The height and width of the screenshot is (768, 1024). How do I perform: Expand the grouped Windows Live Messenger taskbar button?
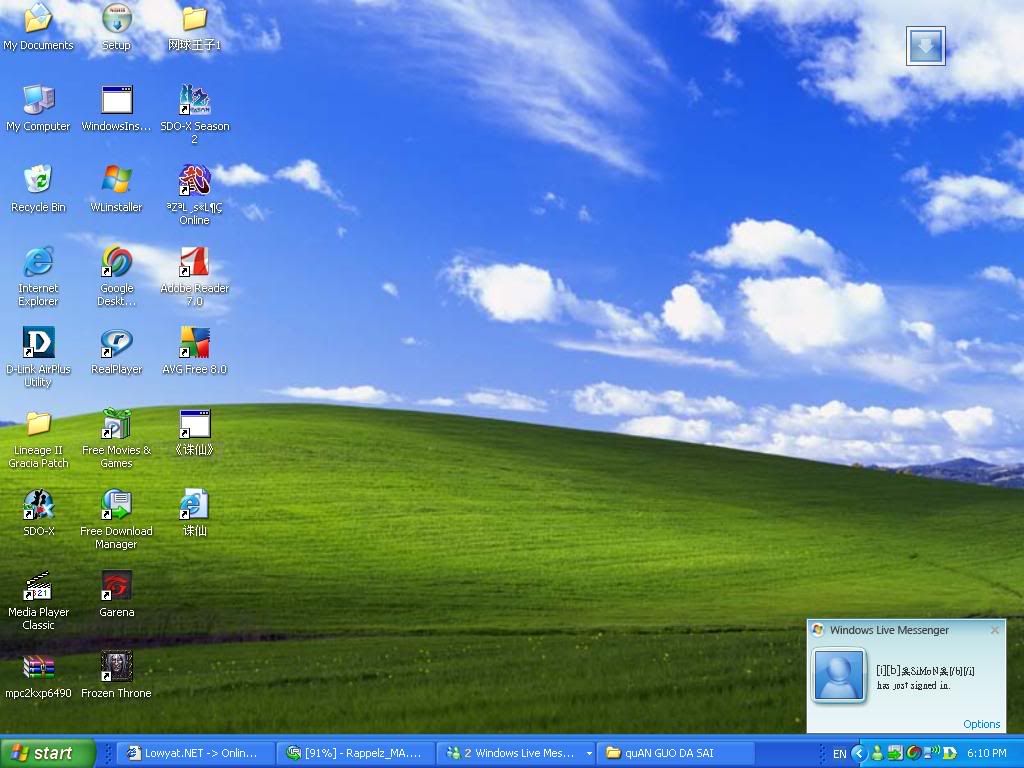(516, 752)
